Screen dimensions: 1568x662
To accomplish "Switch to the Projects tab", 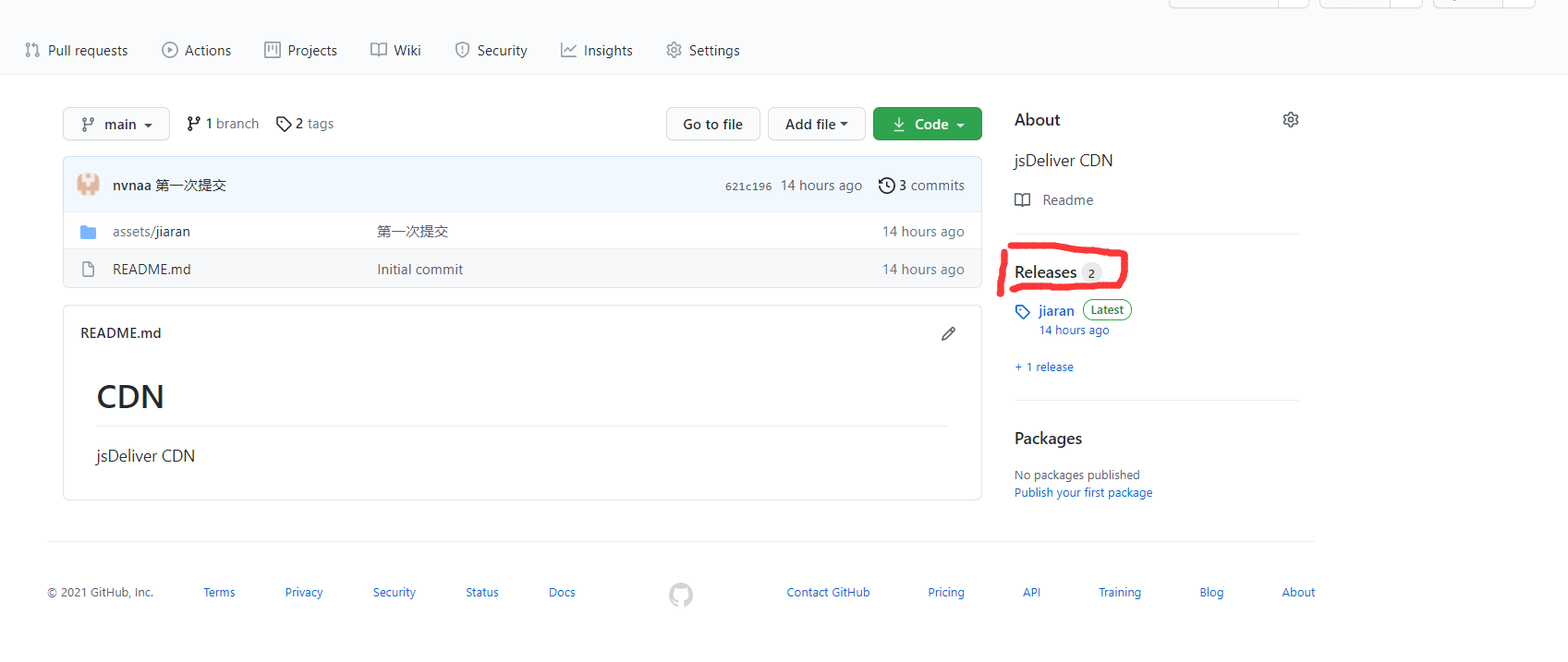I will click(301, 50).
